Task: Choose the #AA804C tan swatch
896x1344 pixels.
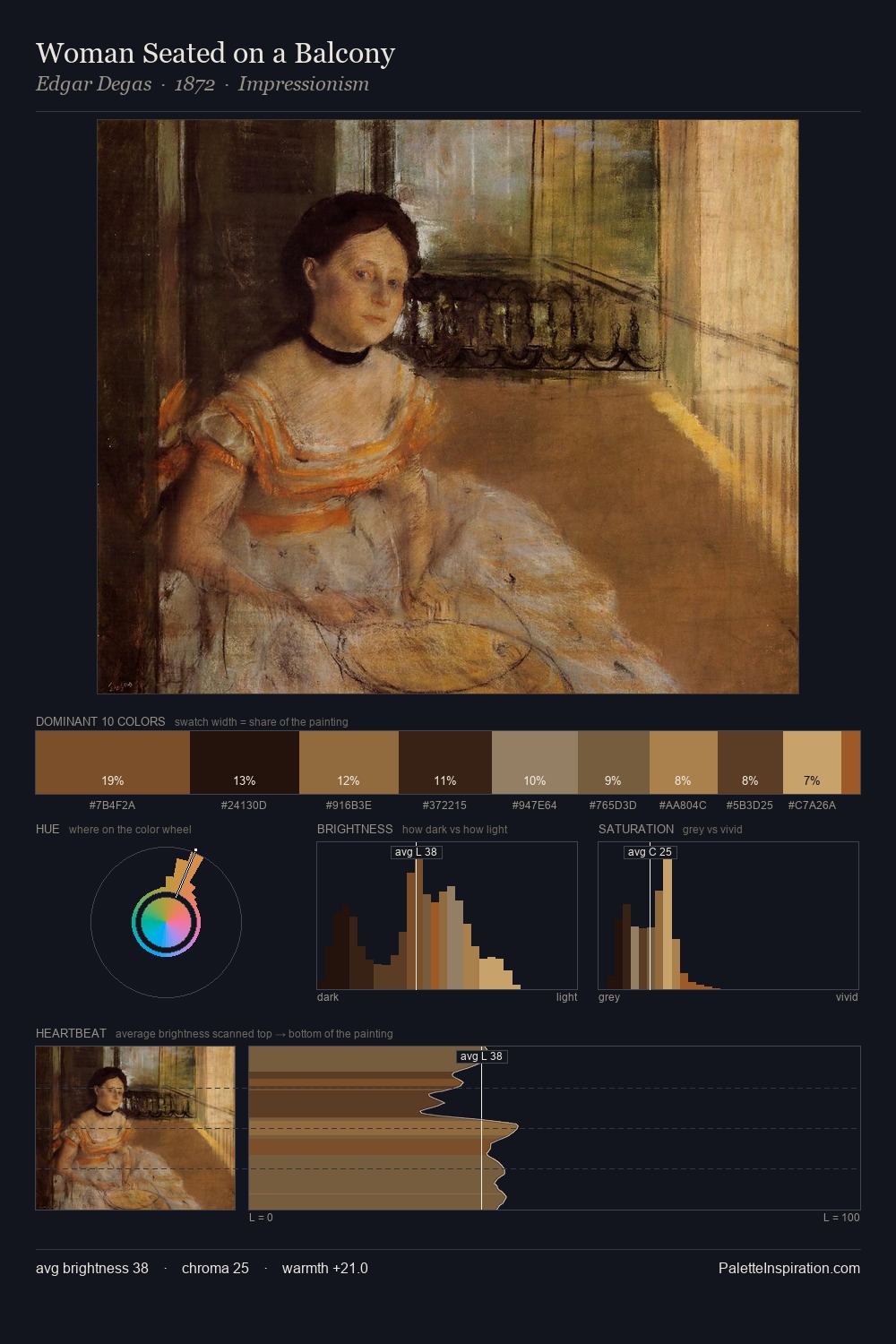Action: [684, 762]
